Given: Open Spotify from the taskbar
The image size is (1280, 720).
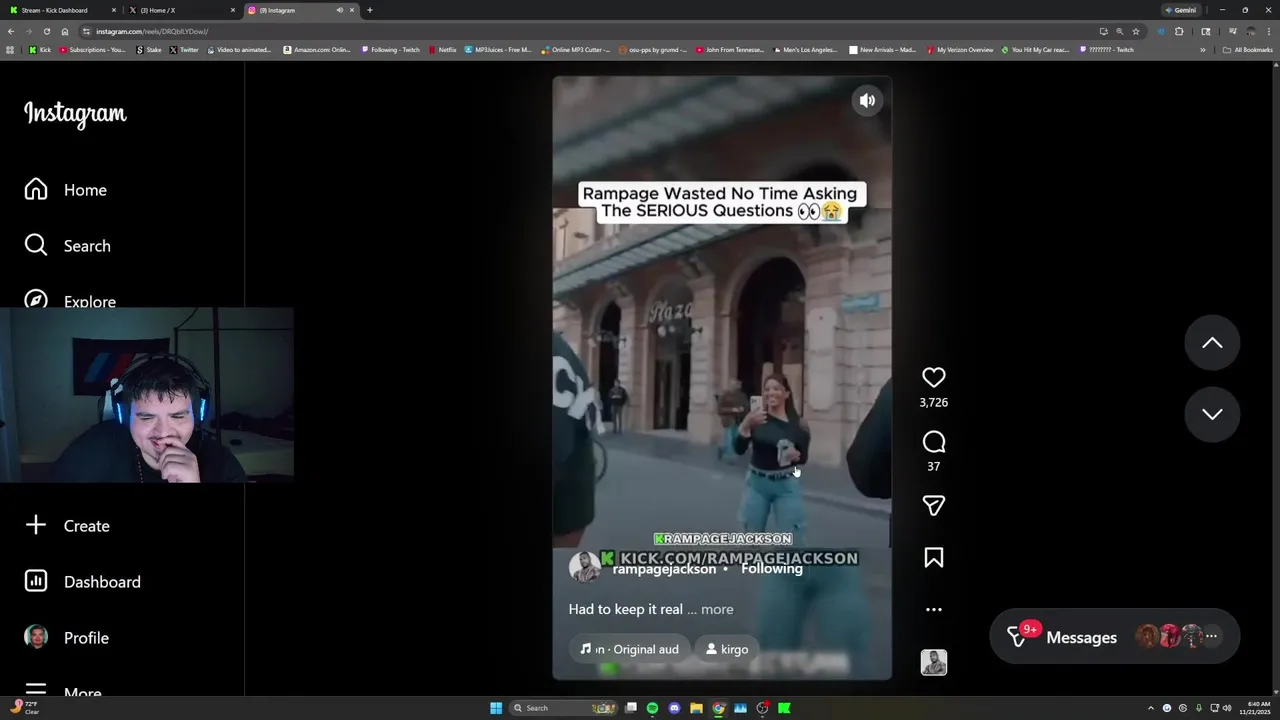Looking at the screenshot, I should tap(652, 708).
